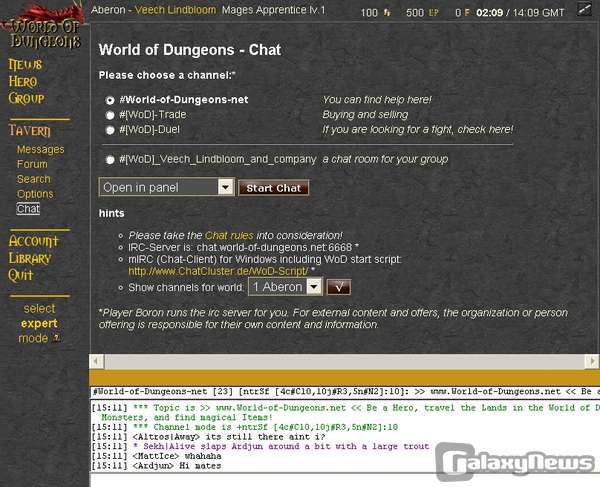
Task: Click the '<Ardjun> Hi mates' chat line
Action: coord(157,466)
